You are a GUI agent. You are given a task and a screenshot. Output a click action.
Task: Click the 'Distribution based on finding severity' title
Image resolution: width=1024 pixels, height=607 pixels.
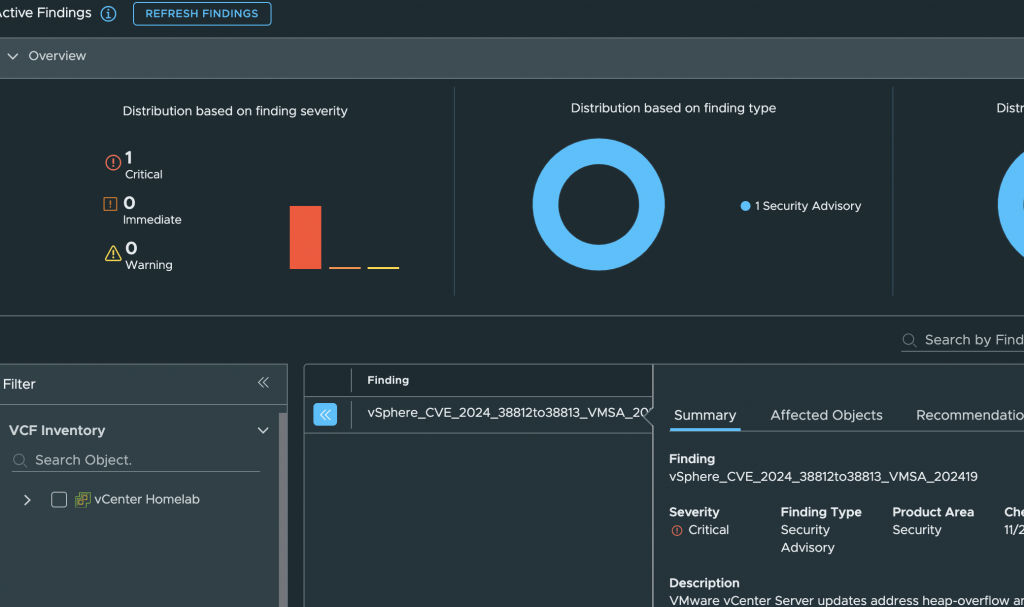(235, 111)
